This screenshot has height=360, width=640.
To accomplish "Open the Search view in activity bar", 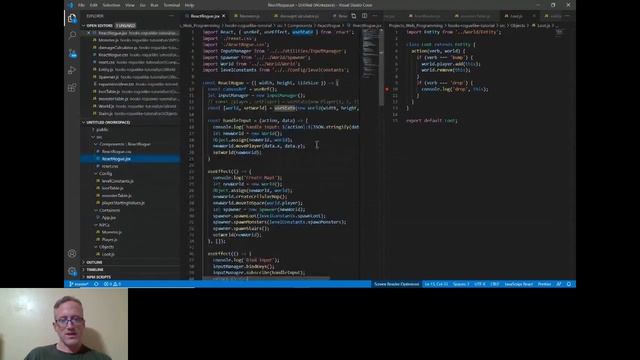I will click(72, 36).
